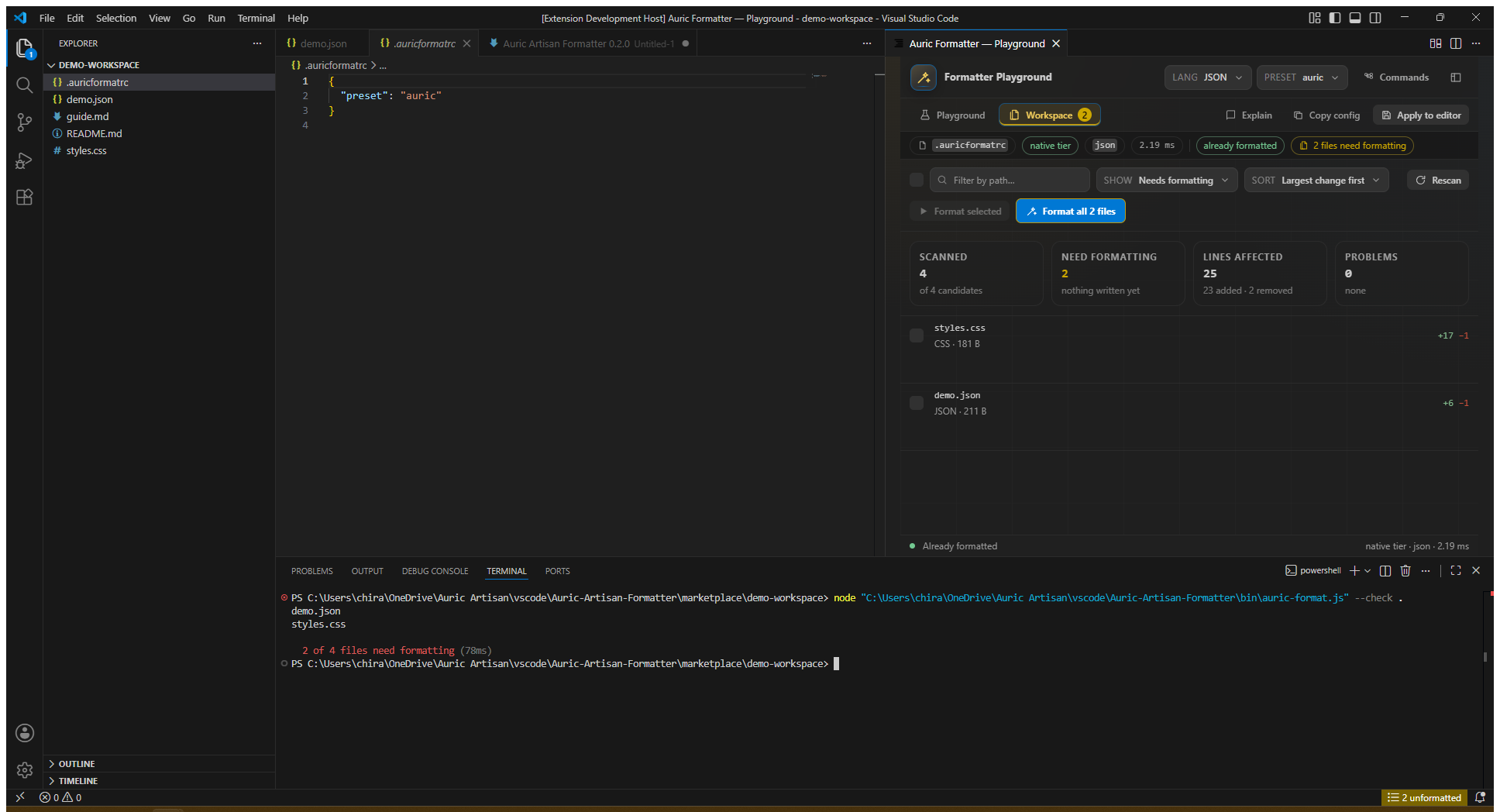Maximize the terminal panel size
Viewport: 1500px width, 812px height.
coord(1456,571)
